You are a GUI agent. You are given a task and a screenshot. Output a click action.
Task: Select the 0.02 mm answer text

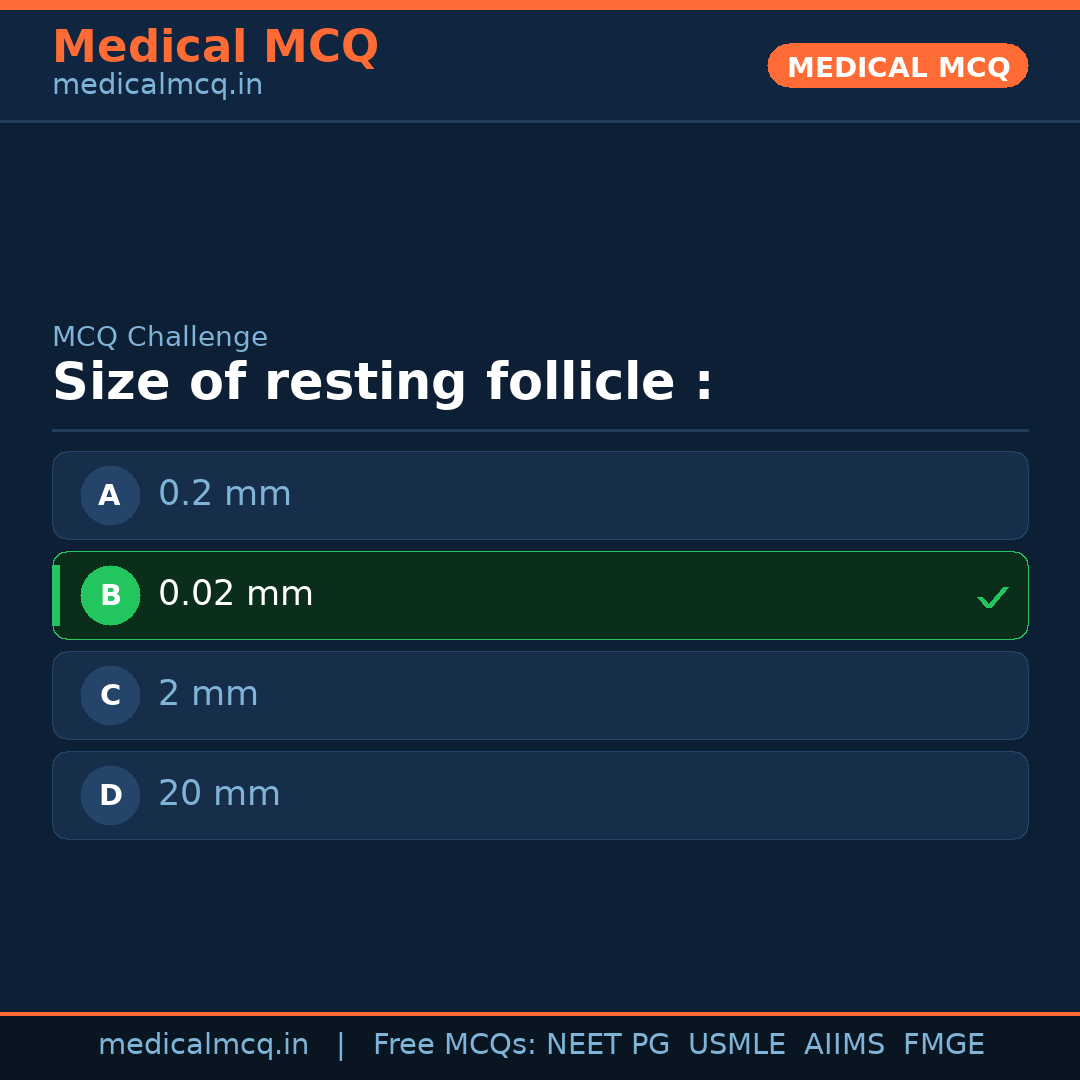[236, 594]
